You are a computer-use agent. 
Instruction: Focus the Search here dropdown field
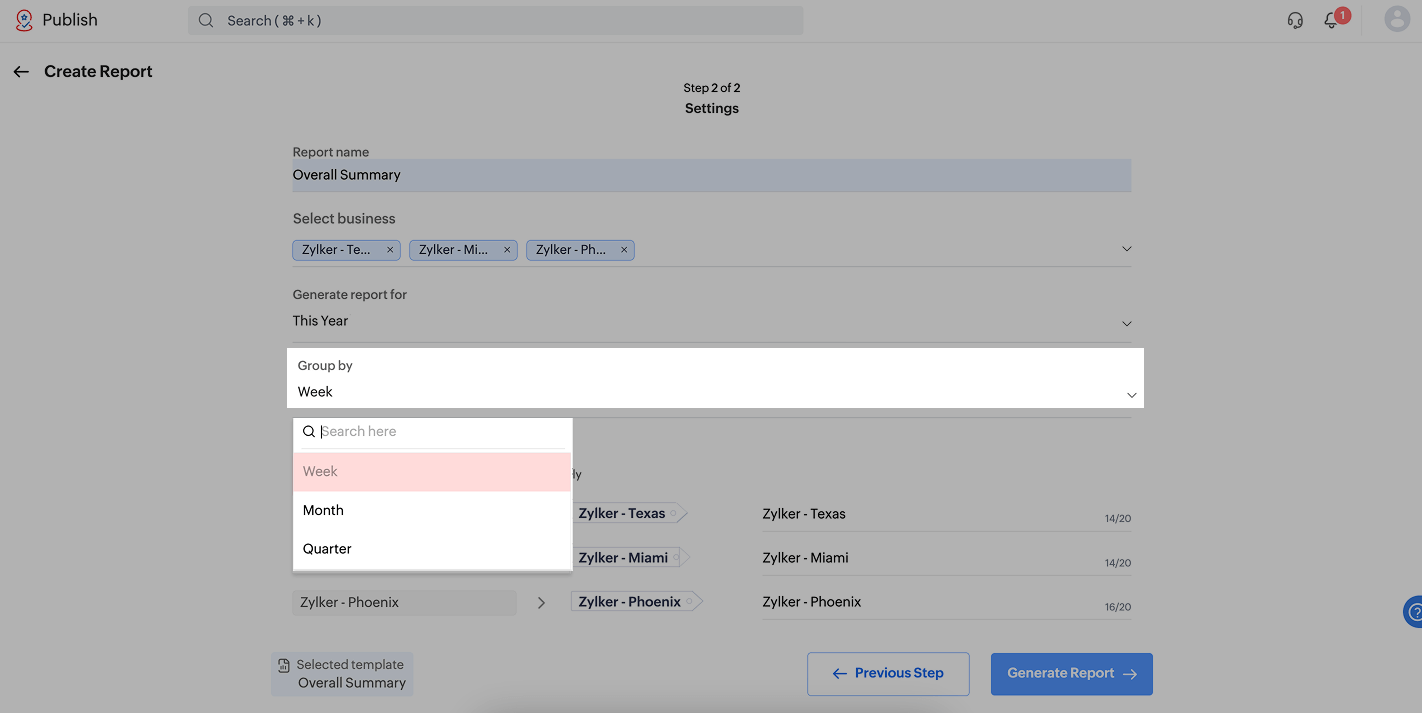coord(432,432)
